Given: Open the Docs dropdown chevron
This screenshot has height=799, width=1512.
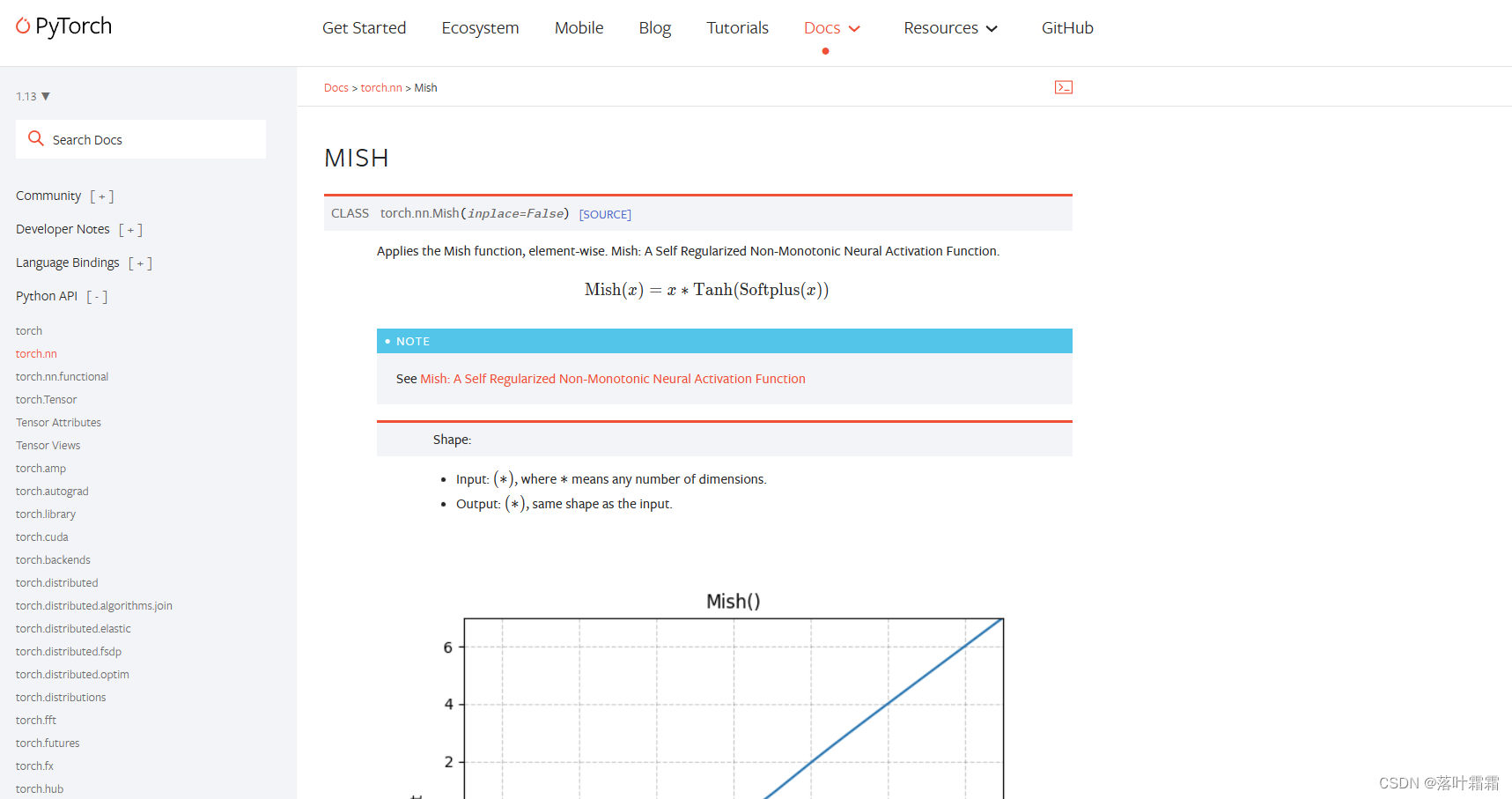Looking at the screenshot, I should tap(854, 29).
